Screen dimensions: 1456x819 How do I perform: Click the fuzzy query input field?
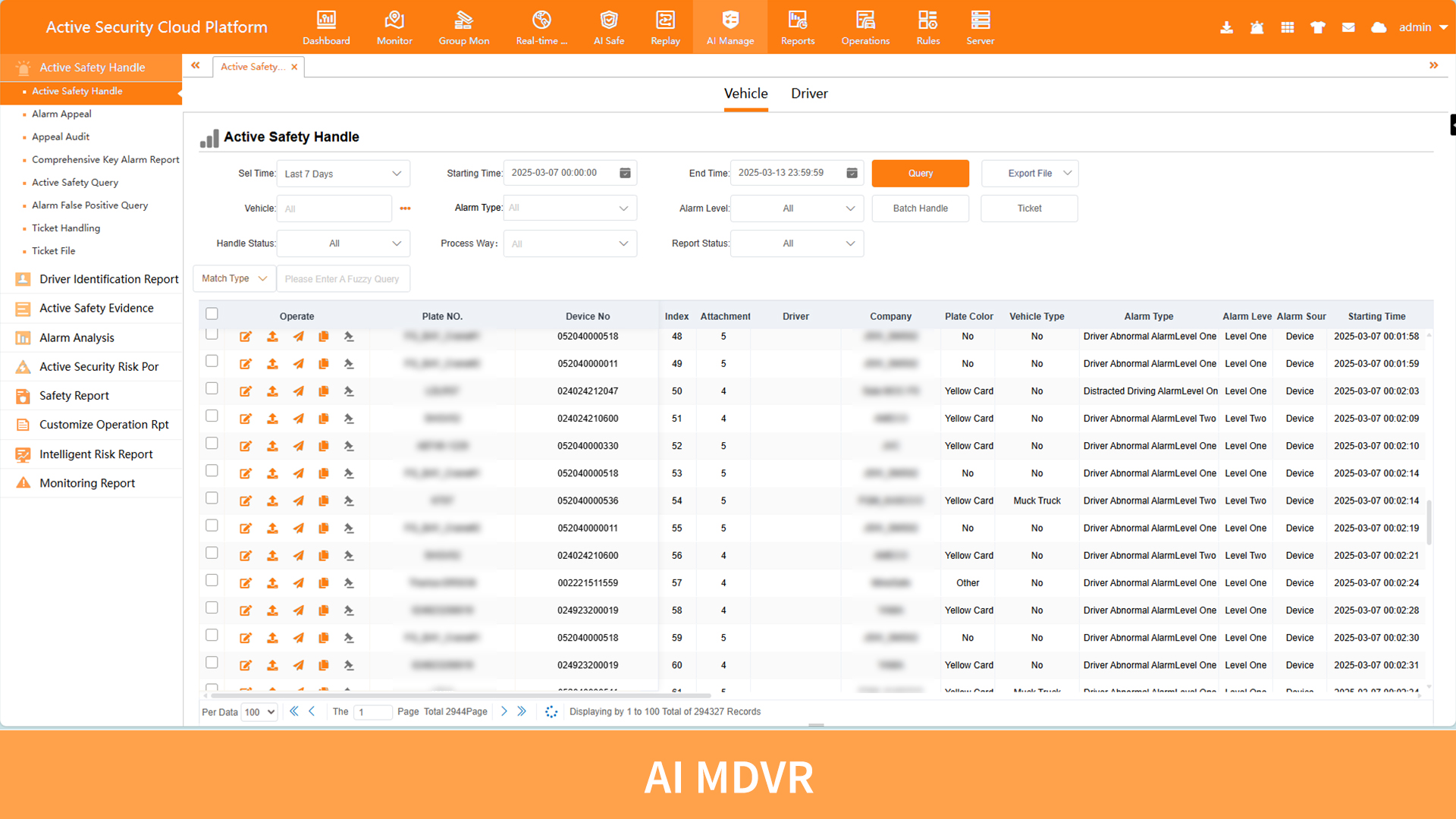pos(343,279)
